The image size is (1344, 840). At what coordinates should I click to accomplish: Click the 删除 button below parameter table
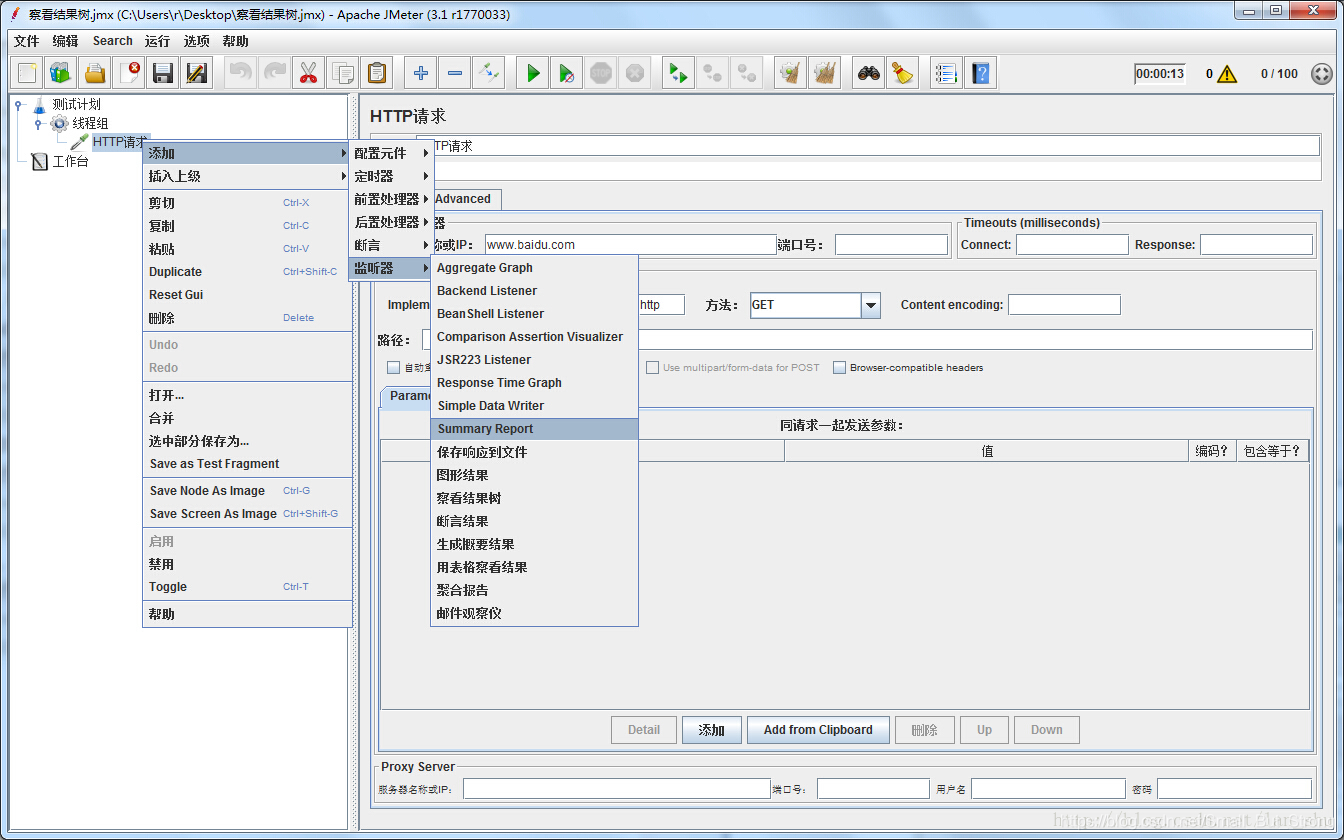coord(925,730)
